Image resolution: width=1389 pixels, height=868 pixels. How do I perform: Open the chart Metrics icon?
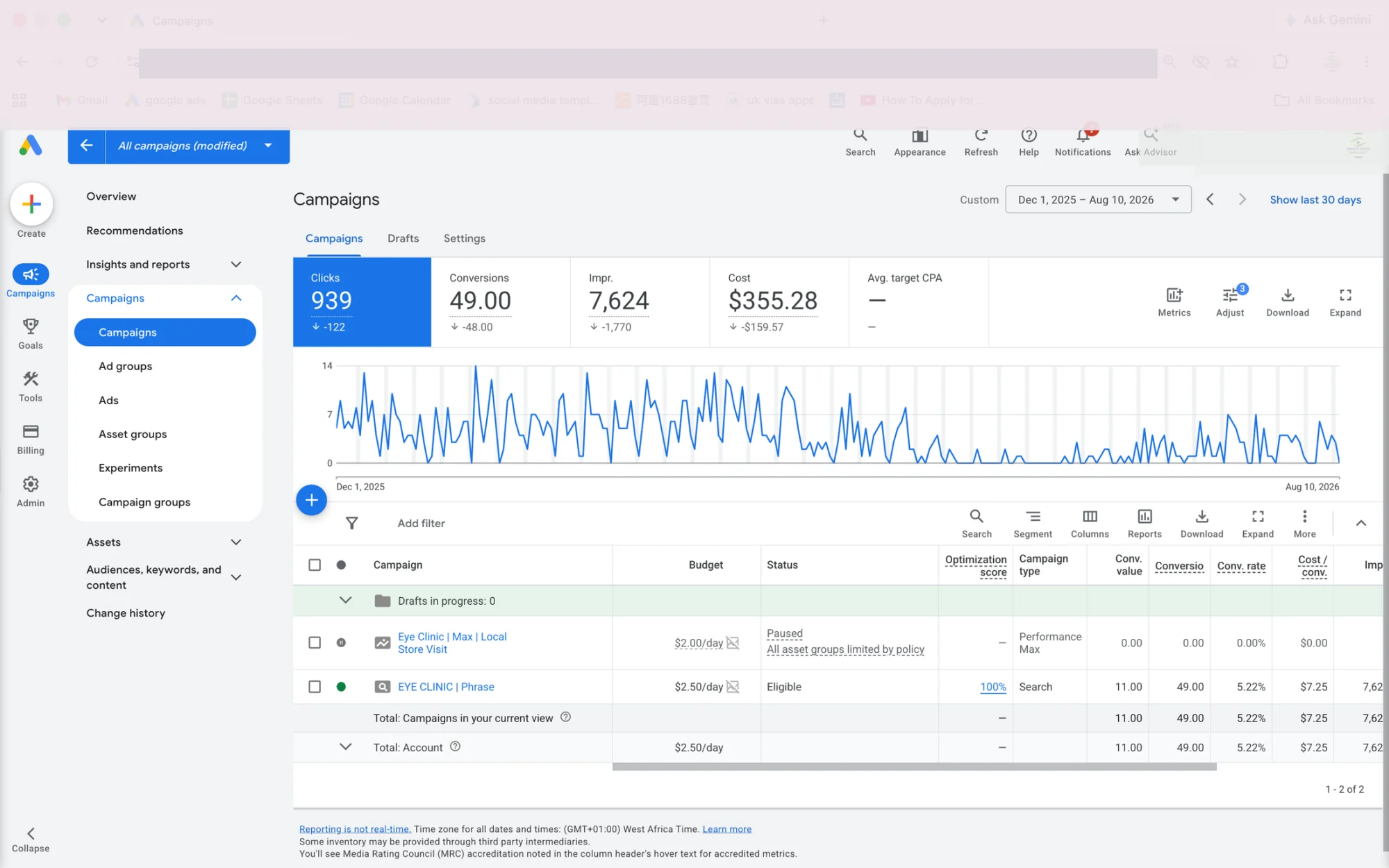[1174, 295]
